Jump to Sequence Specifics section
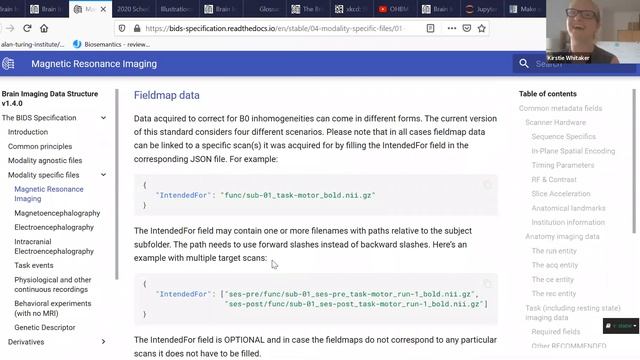640x360 pixels. click(564, 137)
